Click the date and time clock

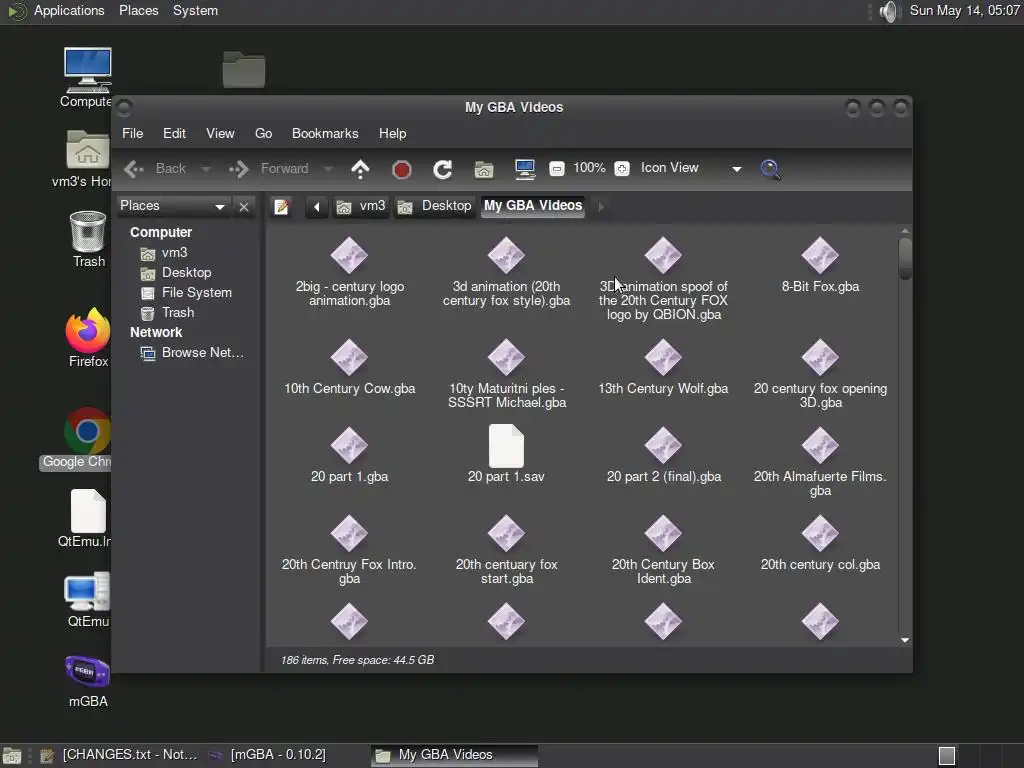[965, 10]
